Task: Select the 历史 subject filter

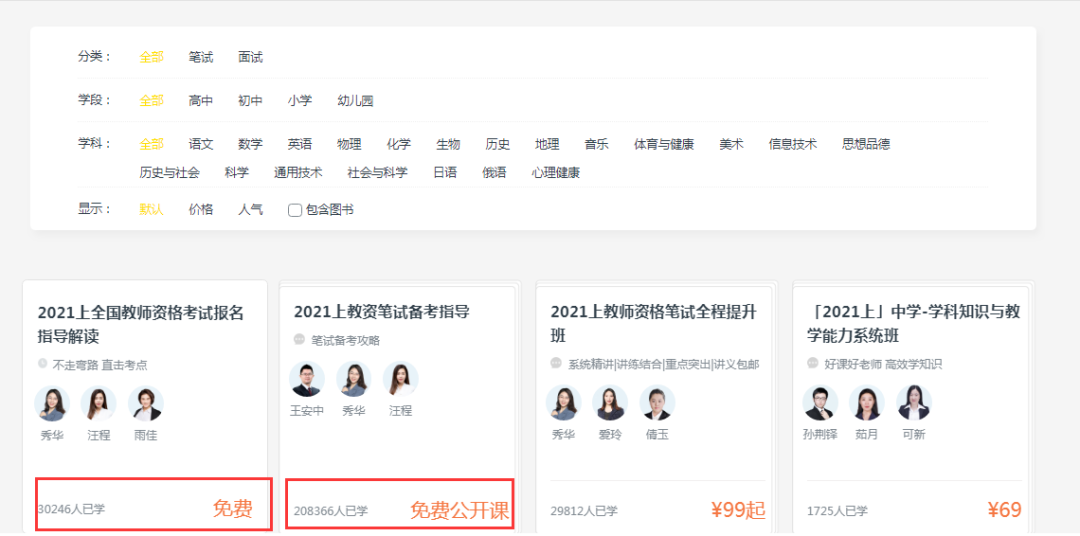Action: [498, 144]
